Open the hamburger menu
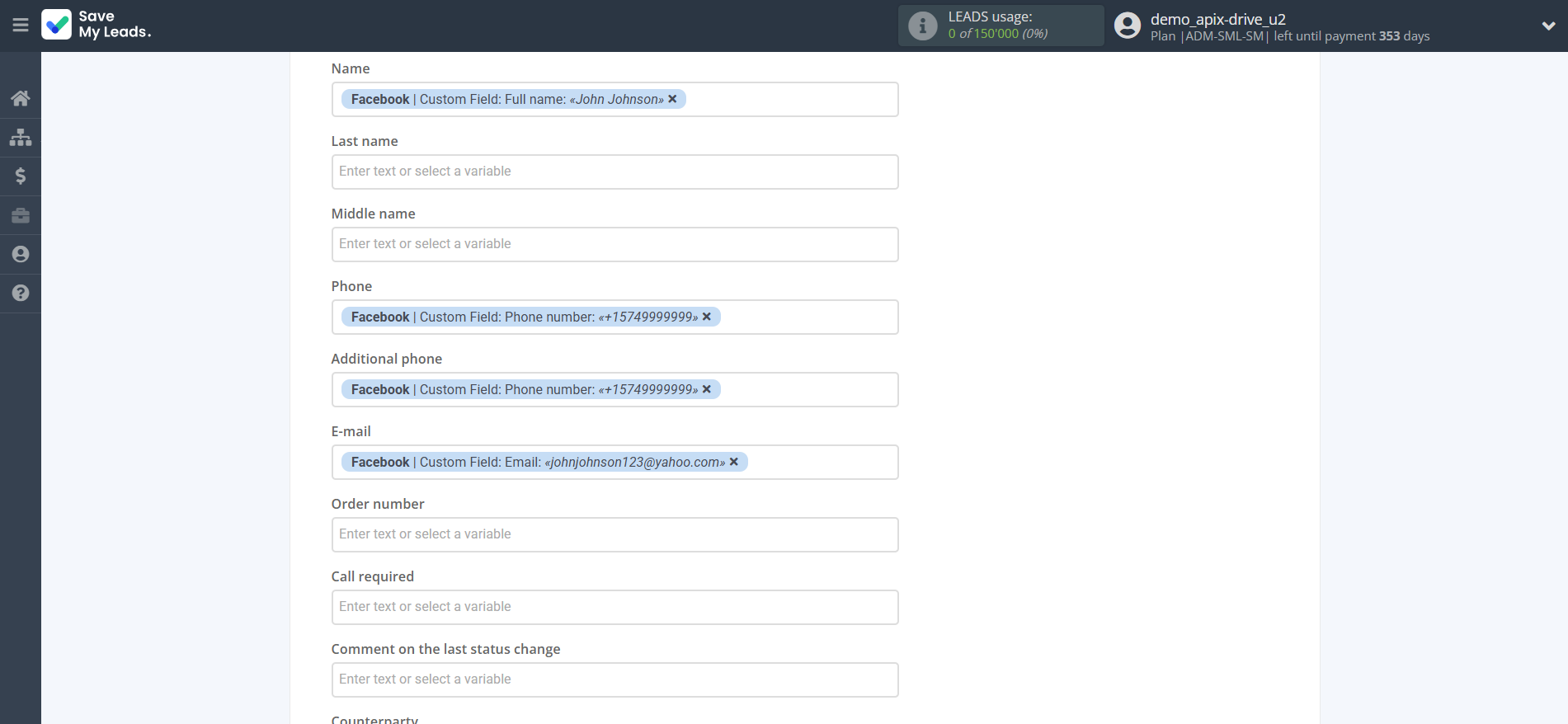 tap(21, 26)
